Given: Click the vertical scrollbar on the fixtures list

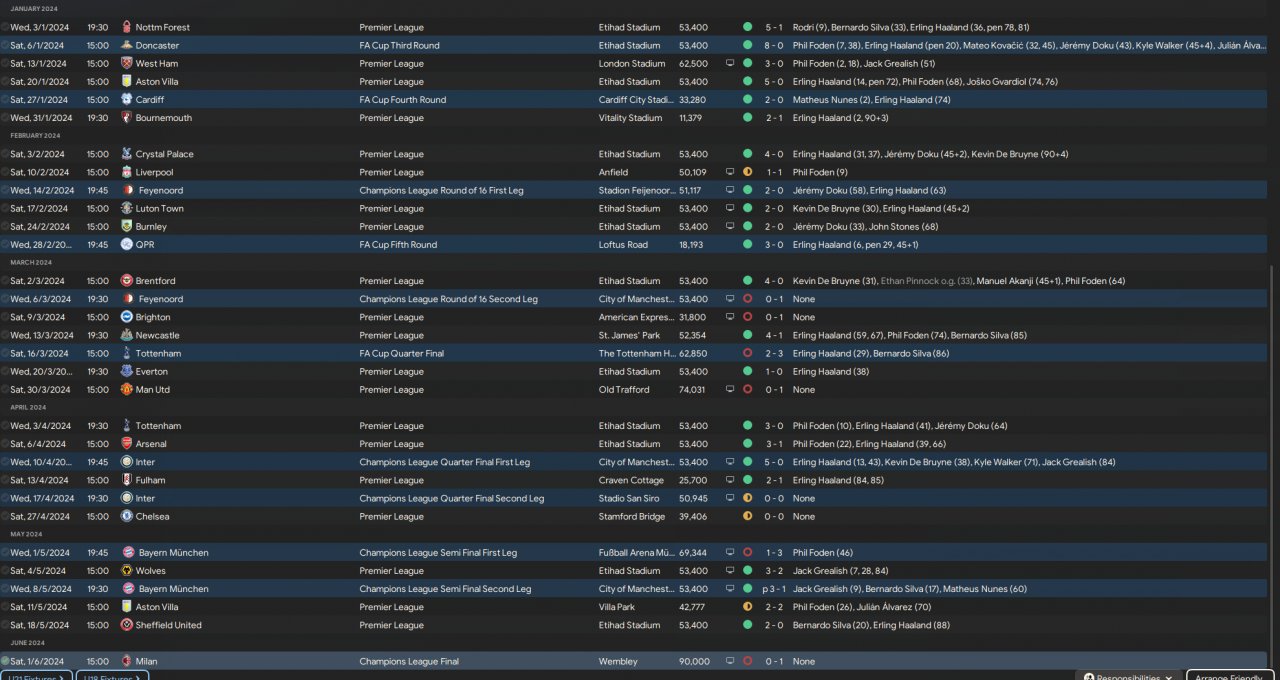Looking at the screenshot, I should point(1273,460).
